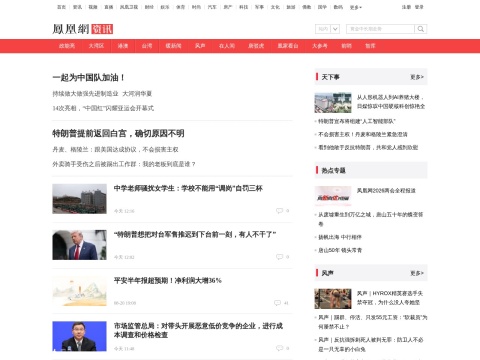This screenshot has height=360, width=480.
Task: Open article 中学老师骚扰女学生
Action: (188, 188)
